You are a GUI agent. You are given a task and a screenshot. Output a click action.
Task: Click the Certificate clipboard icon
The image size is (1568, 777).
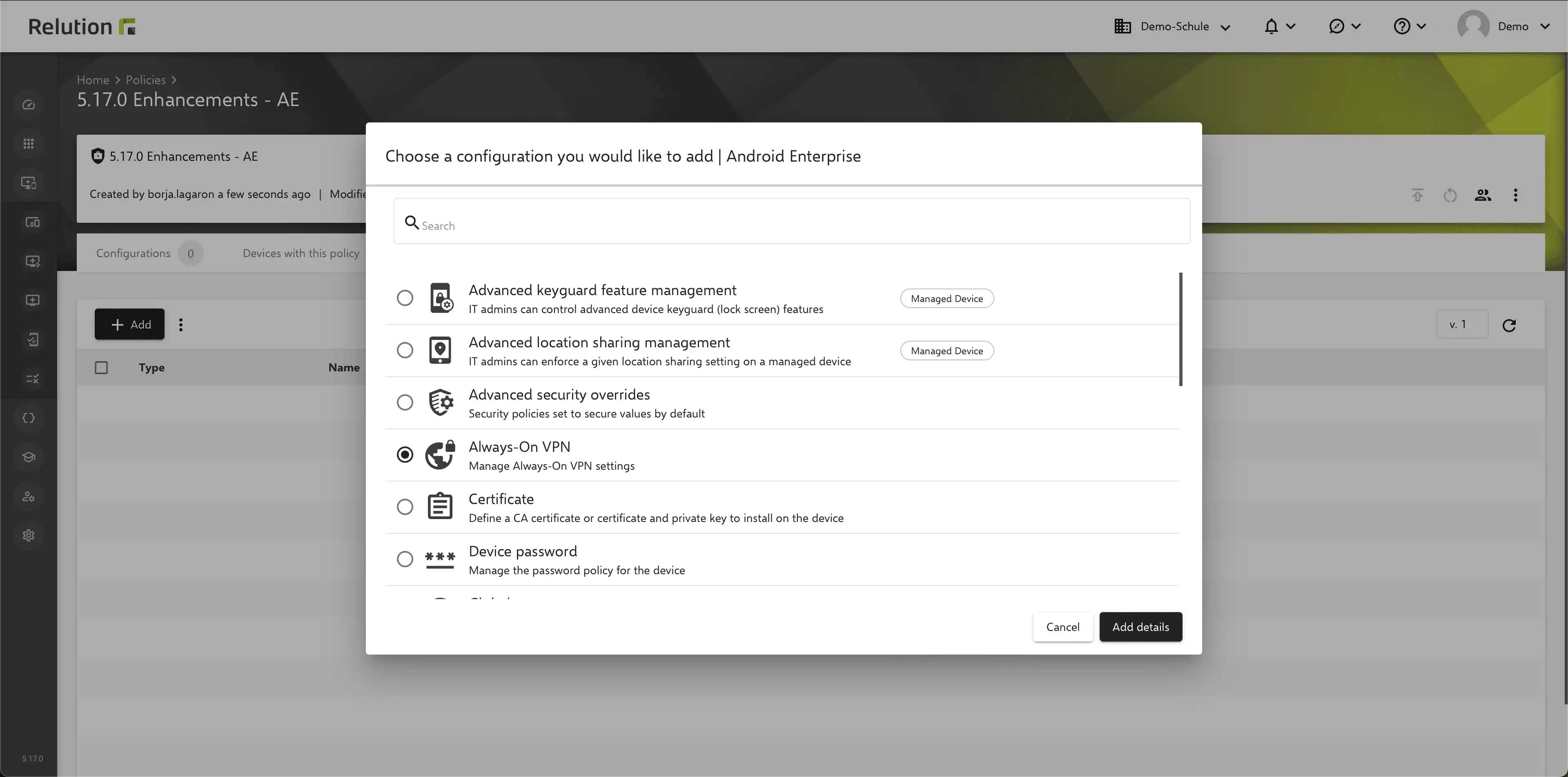(x=440, y=506)
